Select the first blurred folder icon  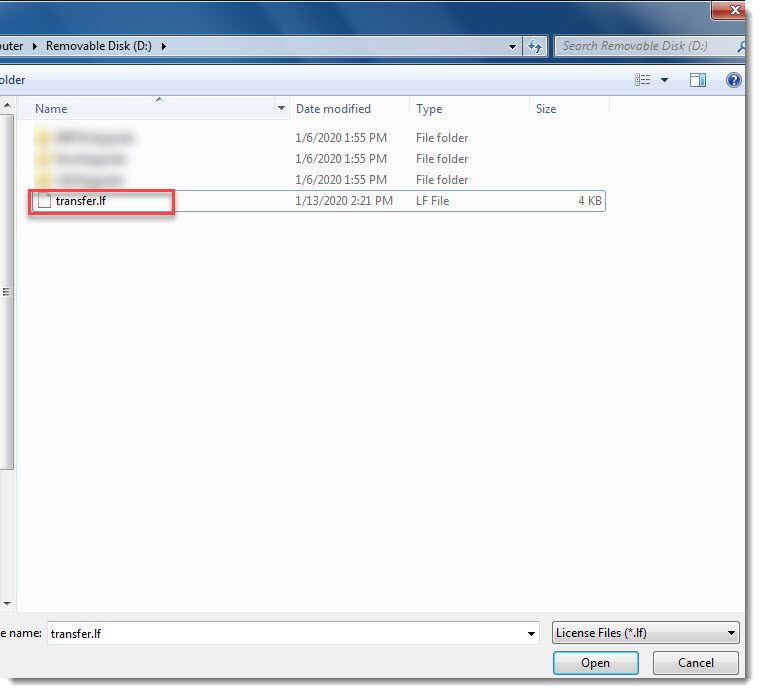pyautogui.click(x=43, y=138)
